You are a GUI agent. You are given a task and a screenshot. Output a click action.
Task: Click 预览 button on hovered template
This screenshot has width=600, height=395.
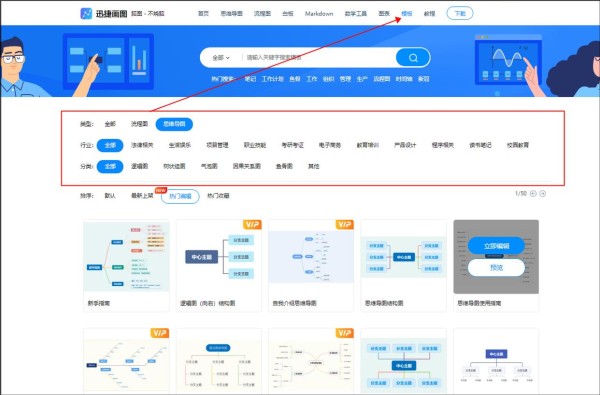click(x=496, y=268)
